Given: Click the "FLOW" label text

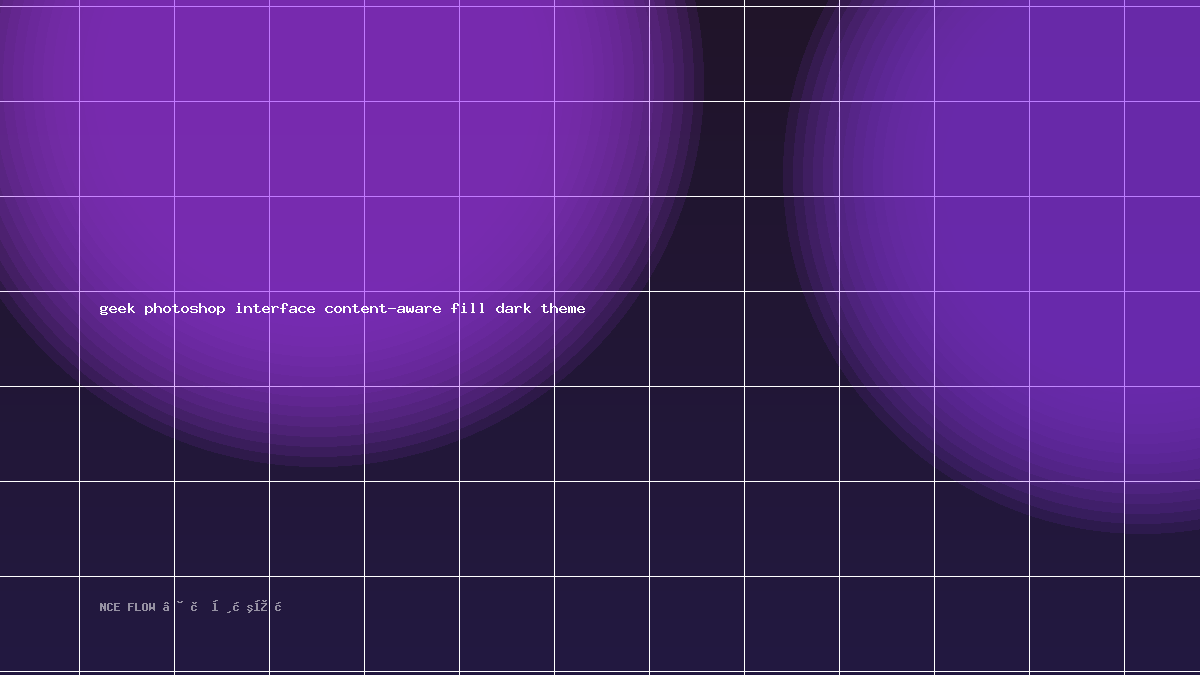Looking at the screenshot, I should click(141, 607).
